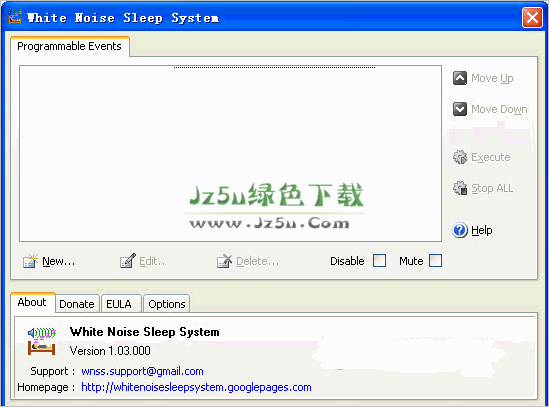Open the whitenoisesleepsystem.googlepages.com homepage link

point(196,387)
